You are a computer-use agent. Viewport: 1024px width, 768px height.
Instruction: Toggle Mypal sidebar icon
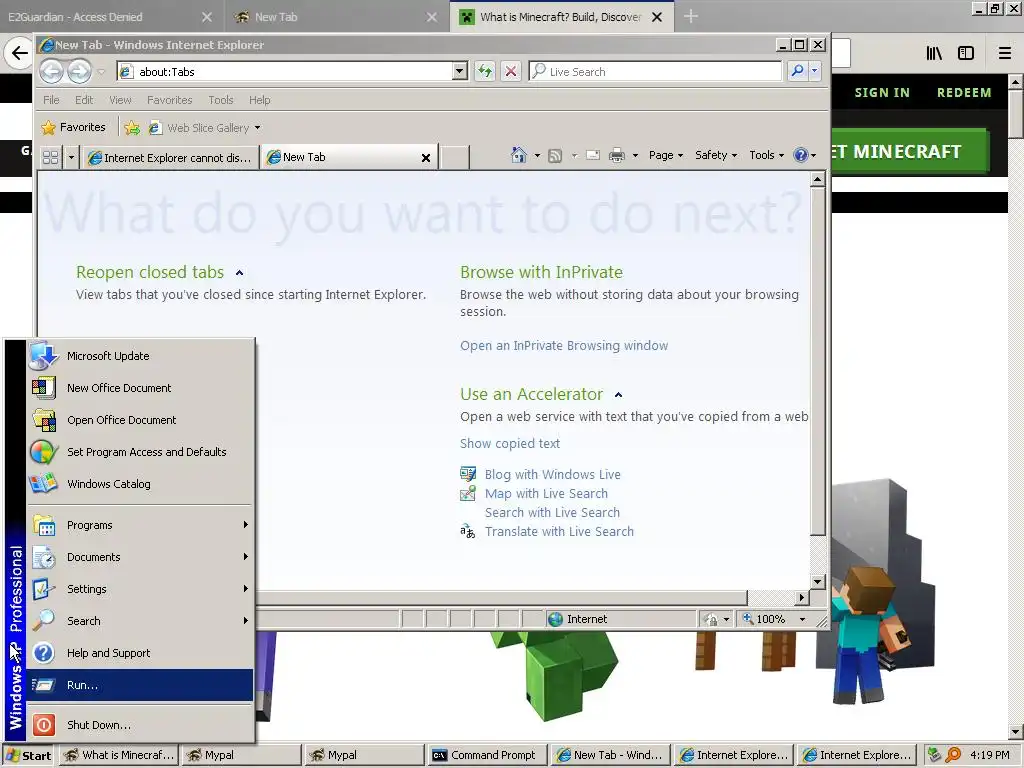pyautogui.click(x=966, y=54)
